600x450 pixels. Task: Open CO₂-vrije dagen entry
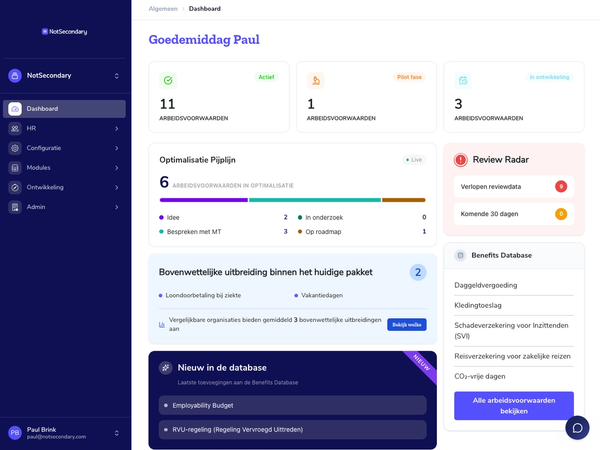(x=514, y=376)
